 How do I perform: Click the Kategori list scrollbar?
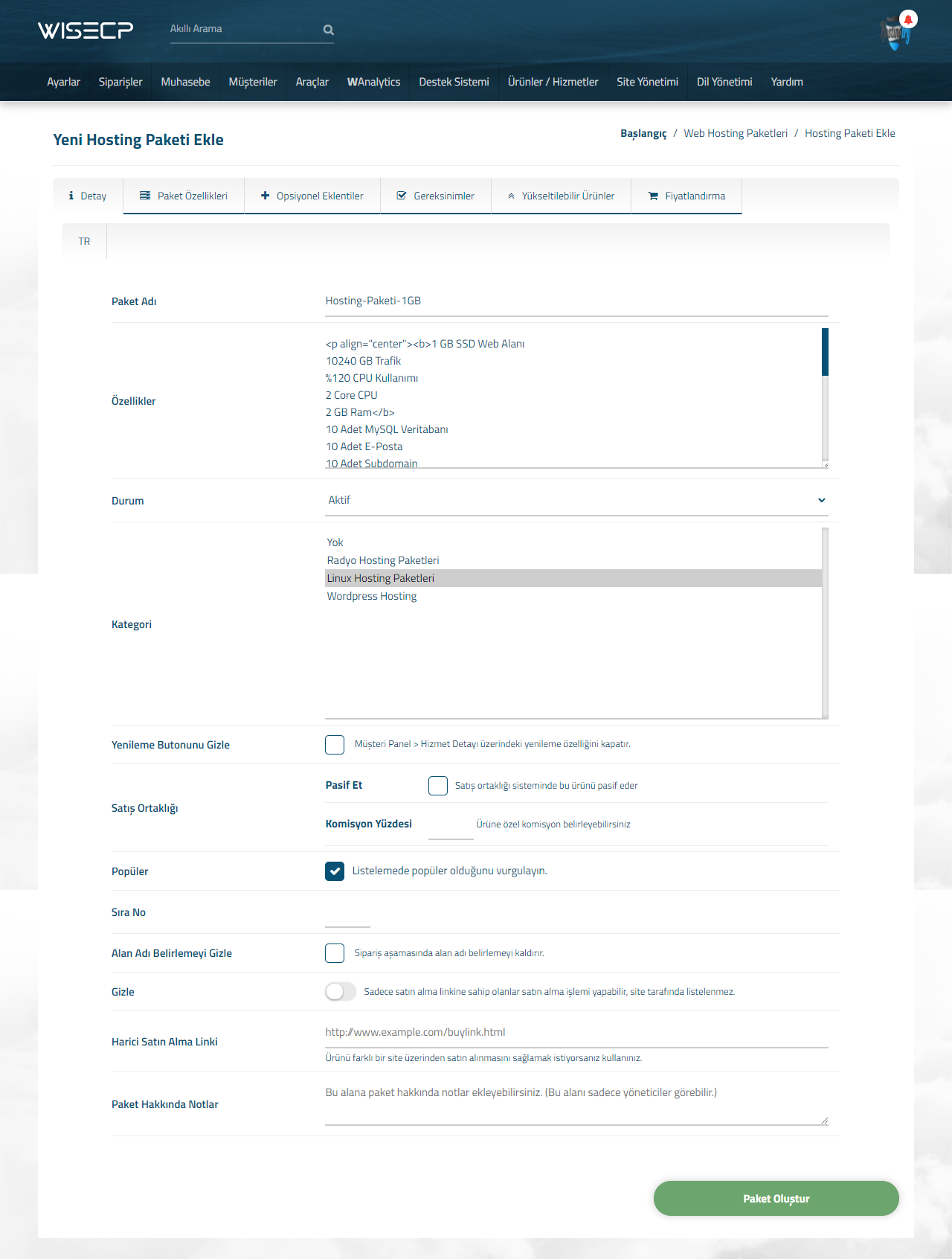click(825, 623)
